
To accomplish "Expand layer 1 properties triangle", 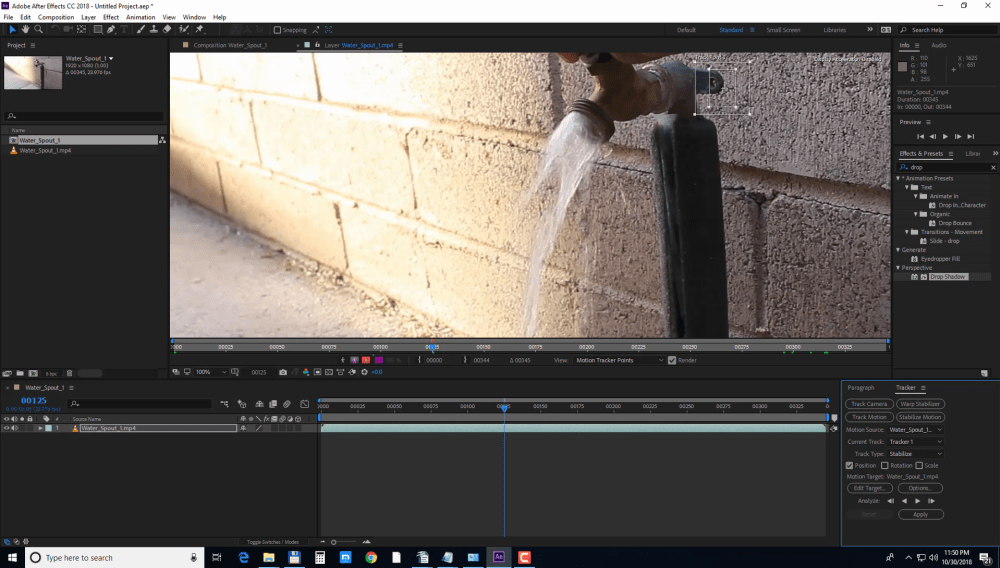I will [x=40, y=428].
